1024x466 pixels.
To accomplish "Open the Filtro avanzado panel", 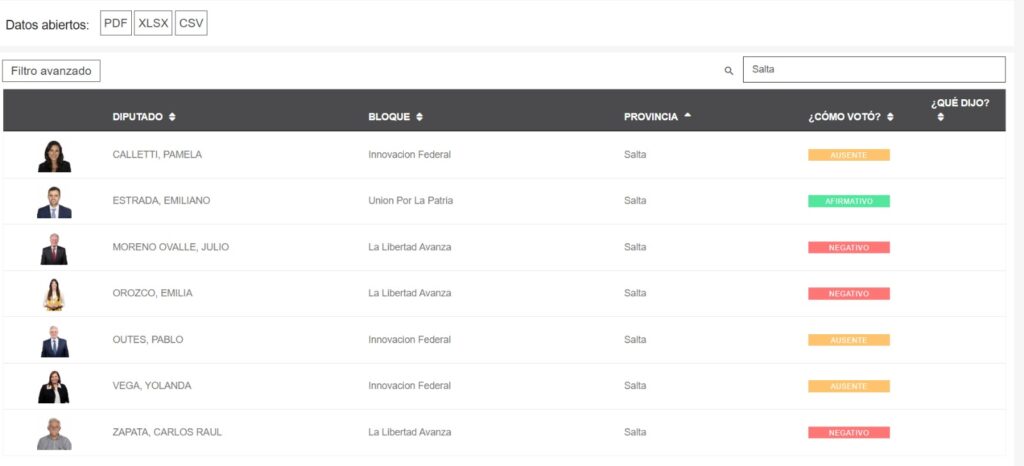I will click(x=51, y=70).
